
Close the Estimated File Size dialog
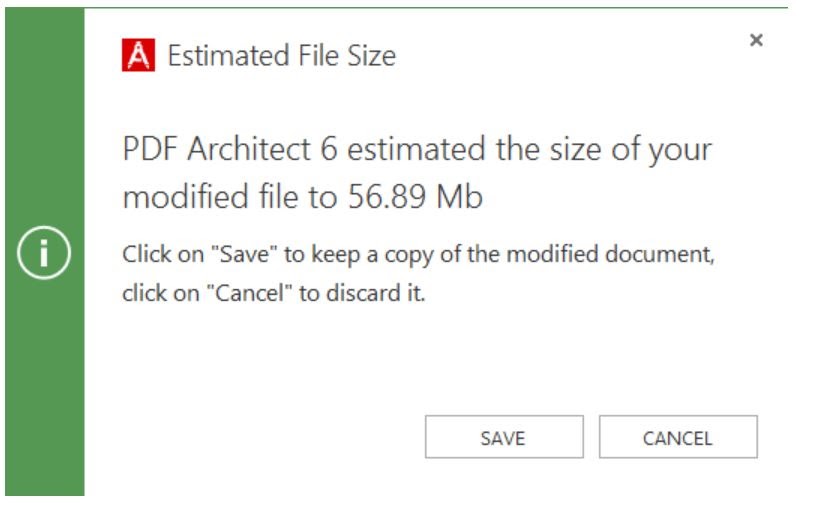pyautogui.click(x=756, y=41)
